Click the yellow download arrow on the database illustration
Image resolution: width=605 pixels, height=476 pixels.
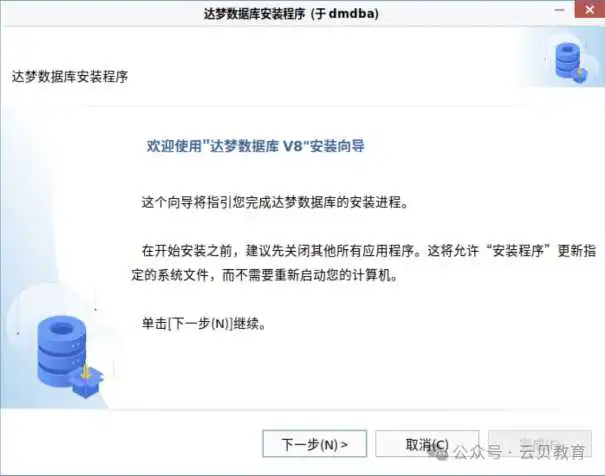(86, 372)
